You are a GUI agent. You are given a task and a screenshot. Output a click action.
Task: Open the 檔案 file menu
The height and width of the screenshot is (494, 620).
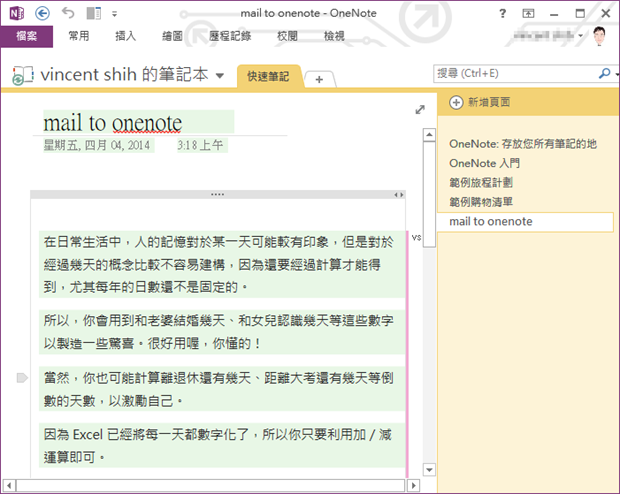pos(26,36)
